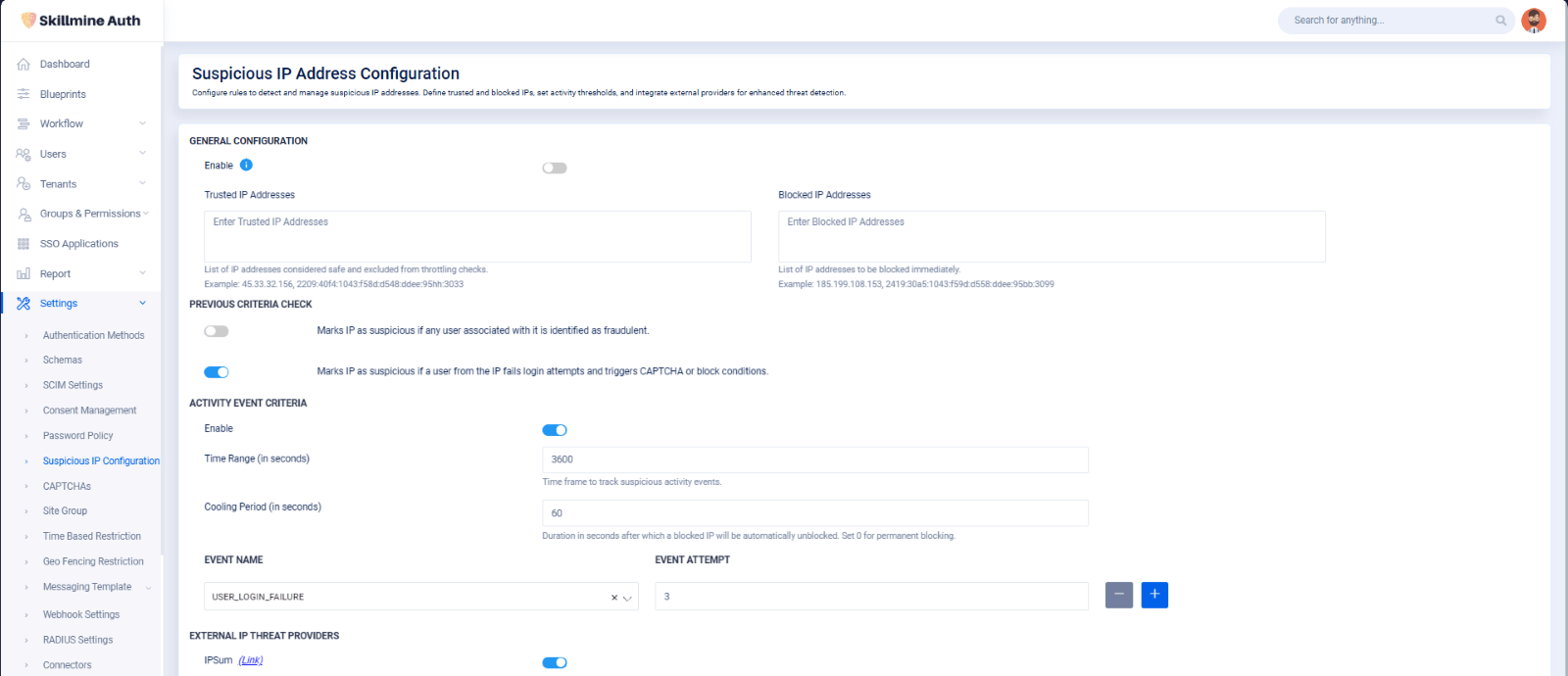Open CAPTCHAs settings
The image size is (1568, 676).
[67, 486]
